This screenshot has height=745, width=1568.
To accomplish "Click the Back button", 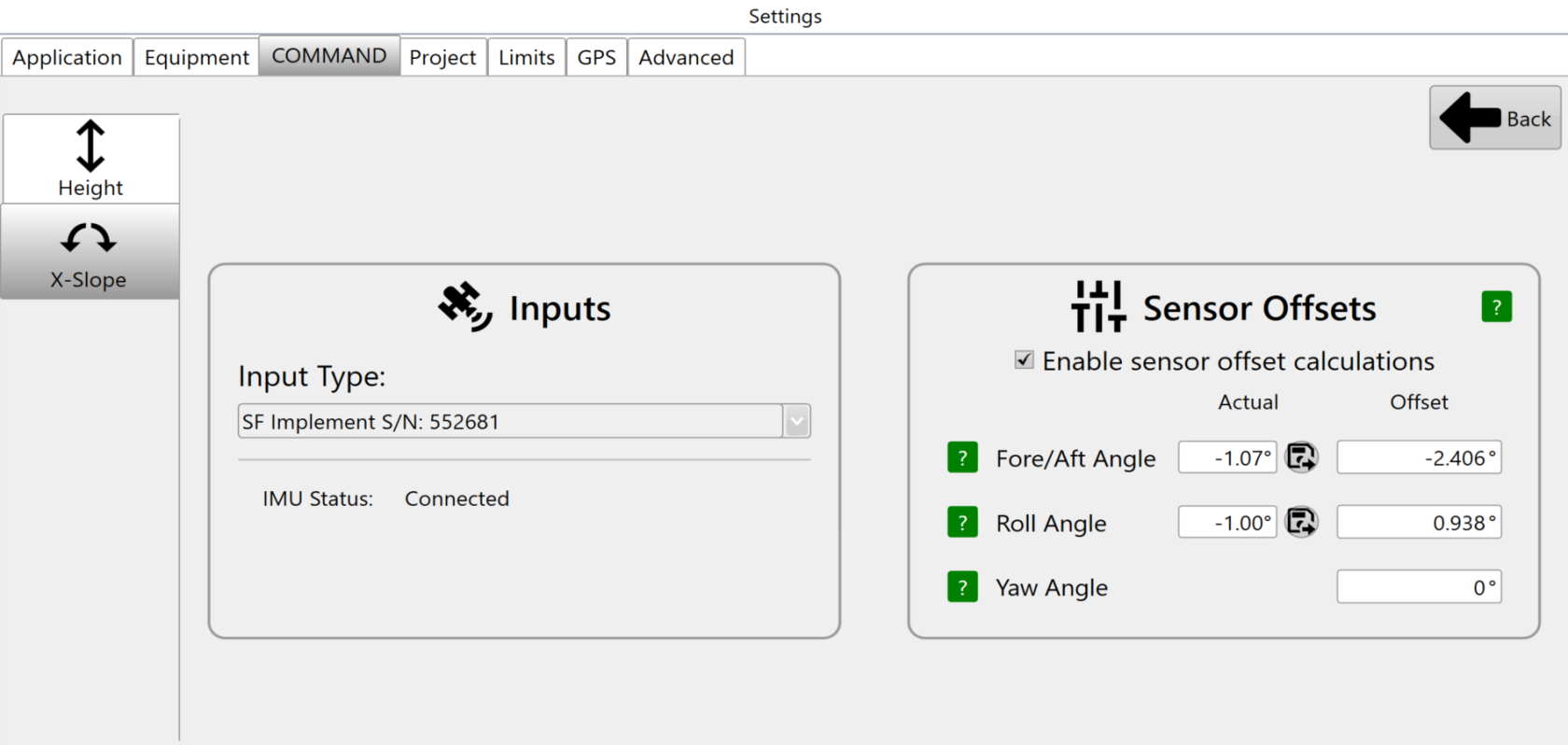I will [1495, 118].
